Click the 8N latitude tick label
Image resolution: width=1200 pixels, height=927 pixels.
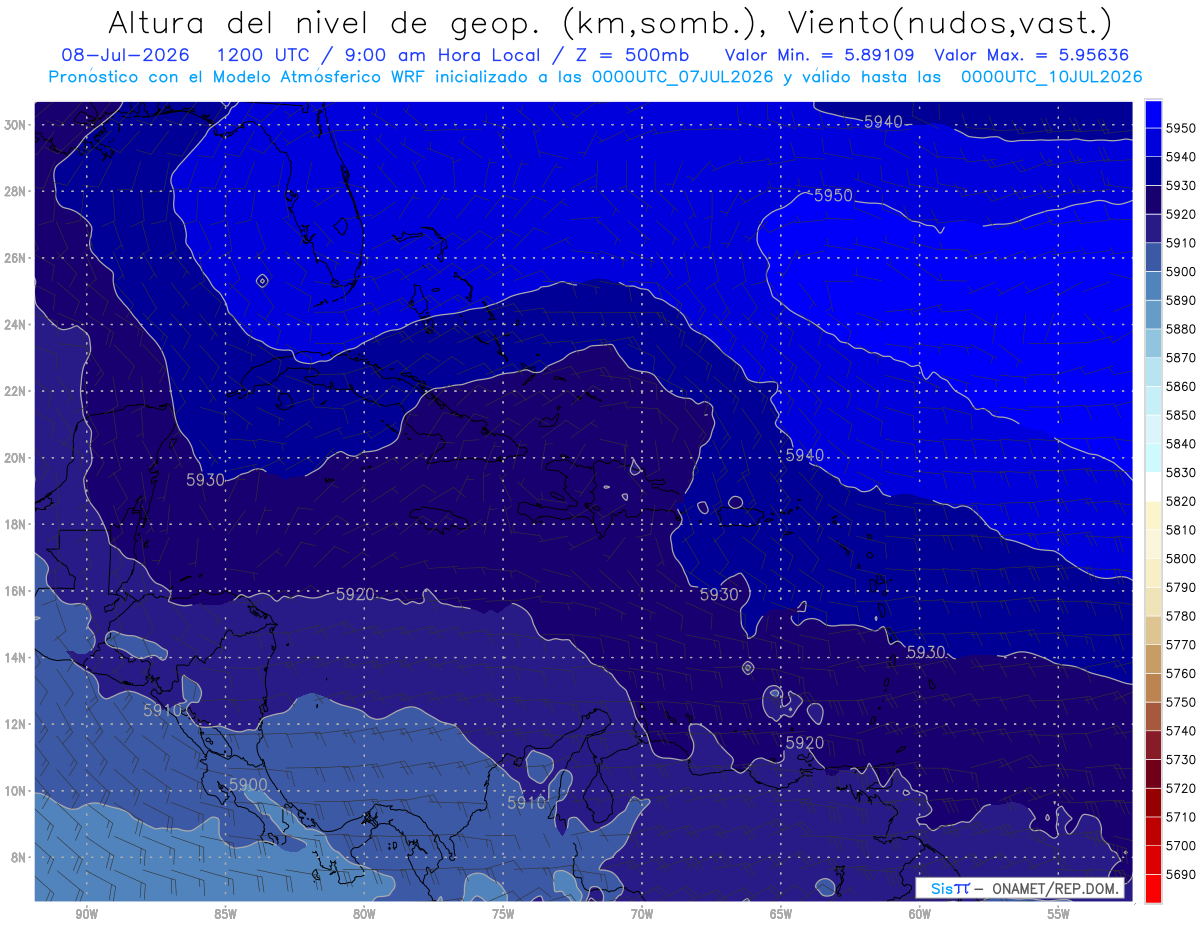[x=17, y=857]
